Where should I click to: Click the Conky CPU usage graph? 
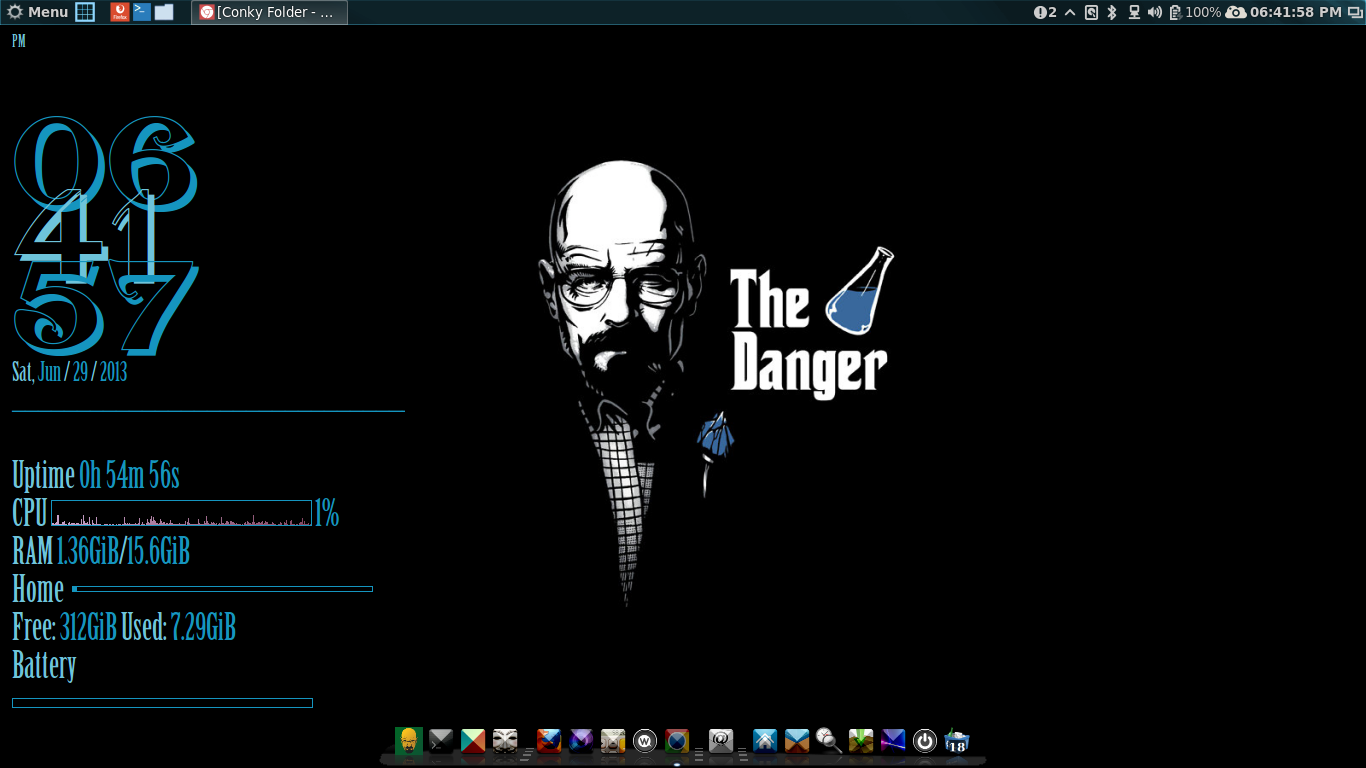coord(182,513)
